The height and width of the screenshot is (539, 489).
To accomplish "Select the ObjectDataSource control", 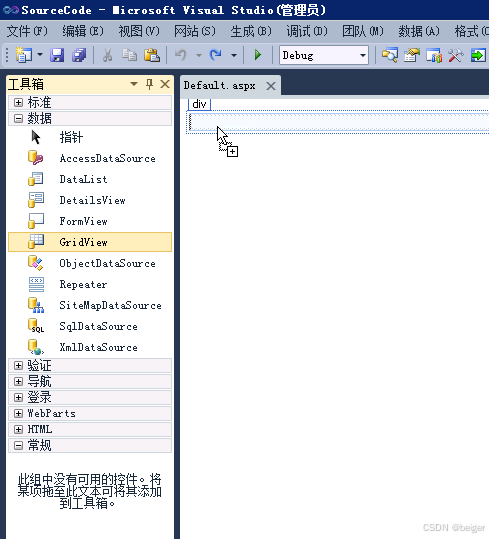I will click(90, 263).
